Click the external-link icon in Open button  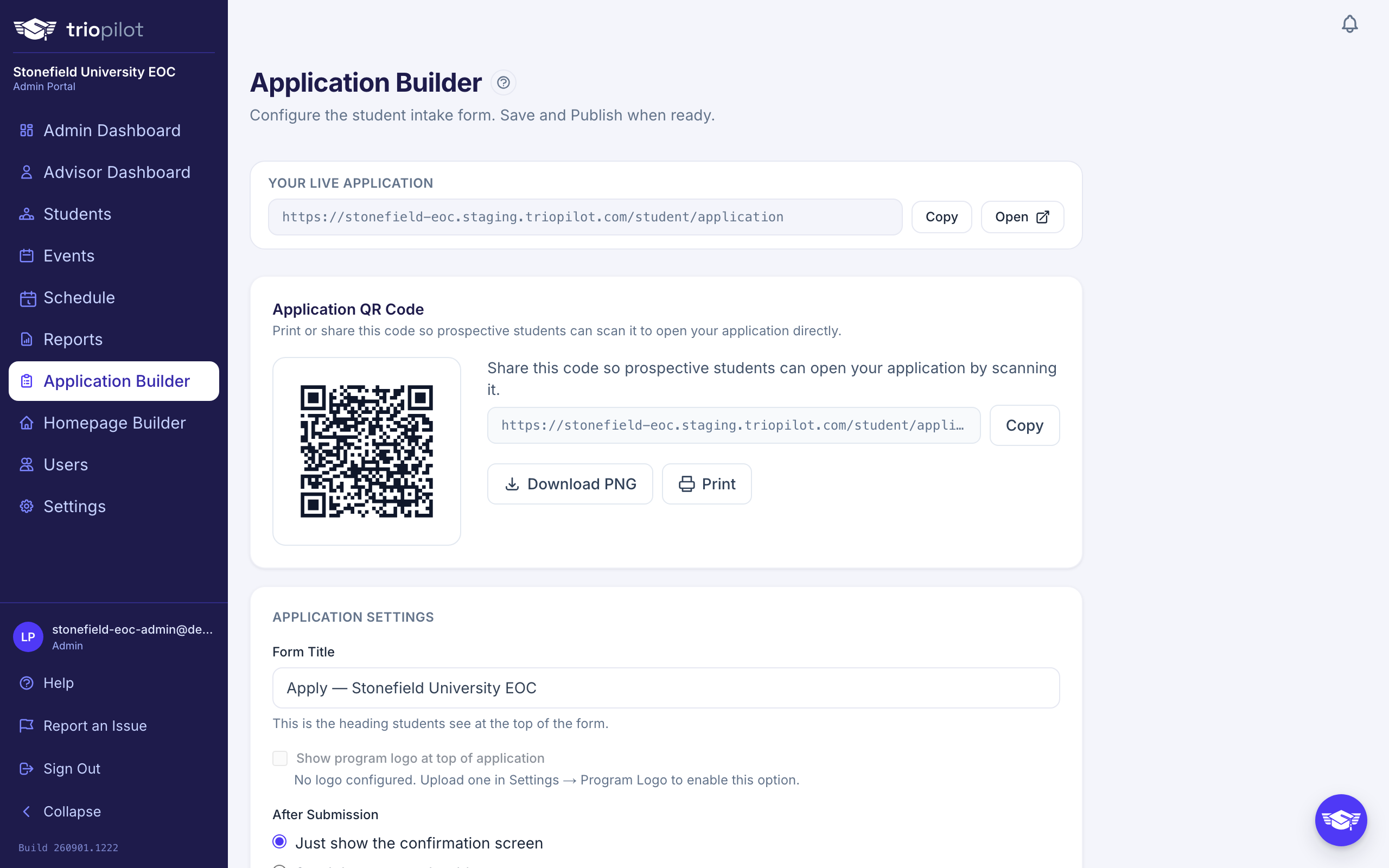[1043, 217]
